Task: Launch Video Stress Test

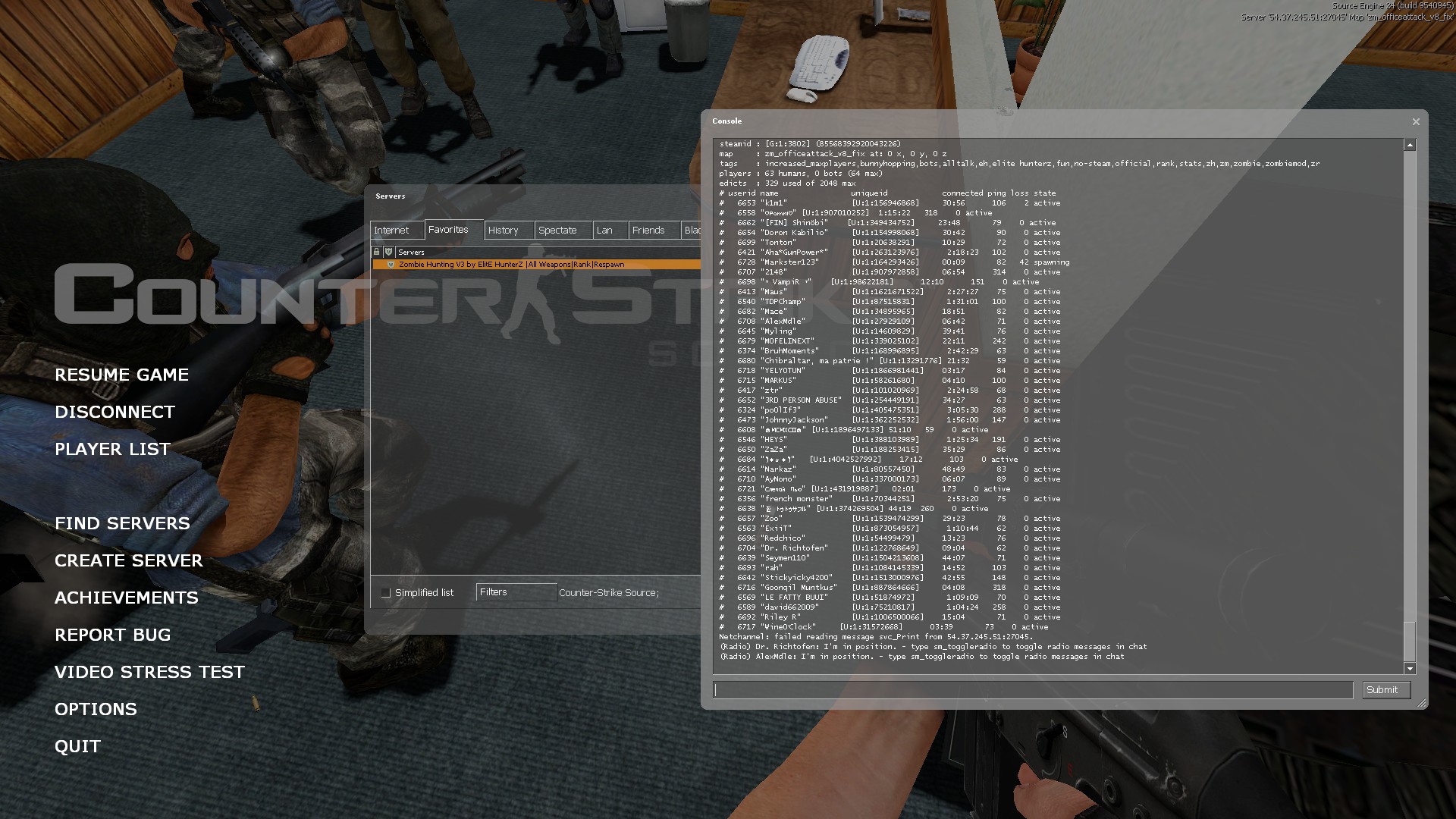Action: pyautogui.click(x=150, y=672)
